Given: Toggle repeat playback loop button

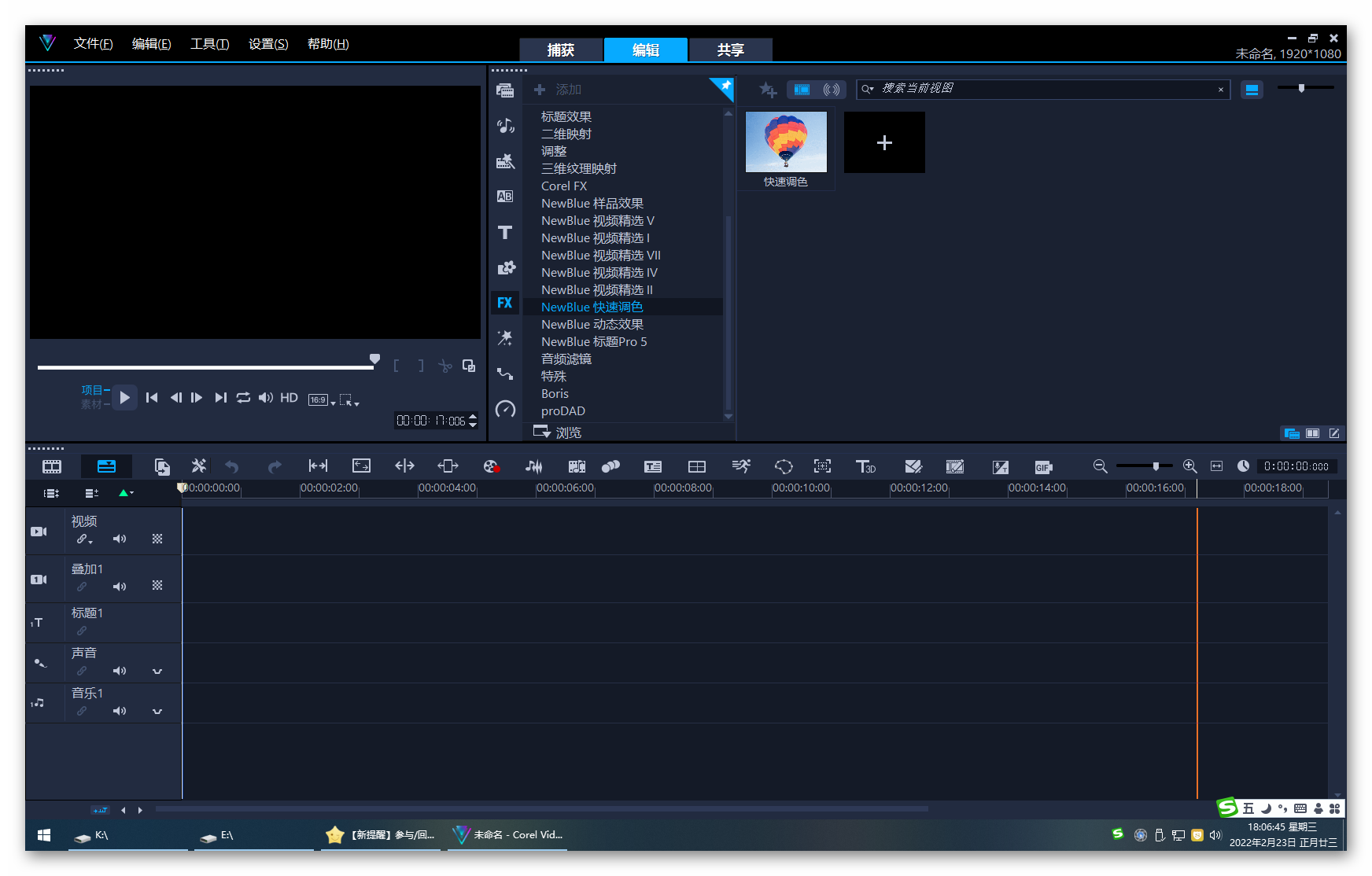Looking at the screenshot, I should point(243,398).
